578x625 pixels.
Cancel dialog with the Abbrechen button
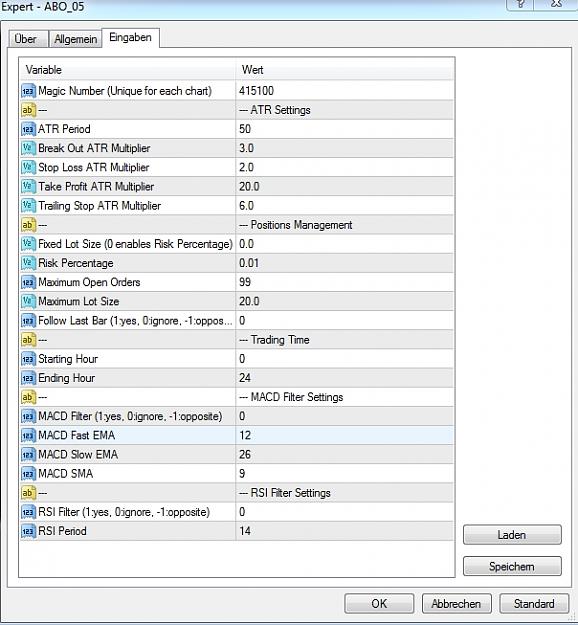(456, 603)
